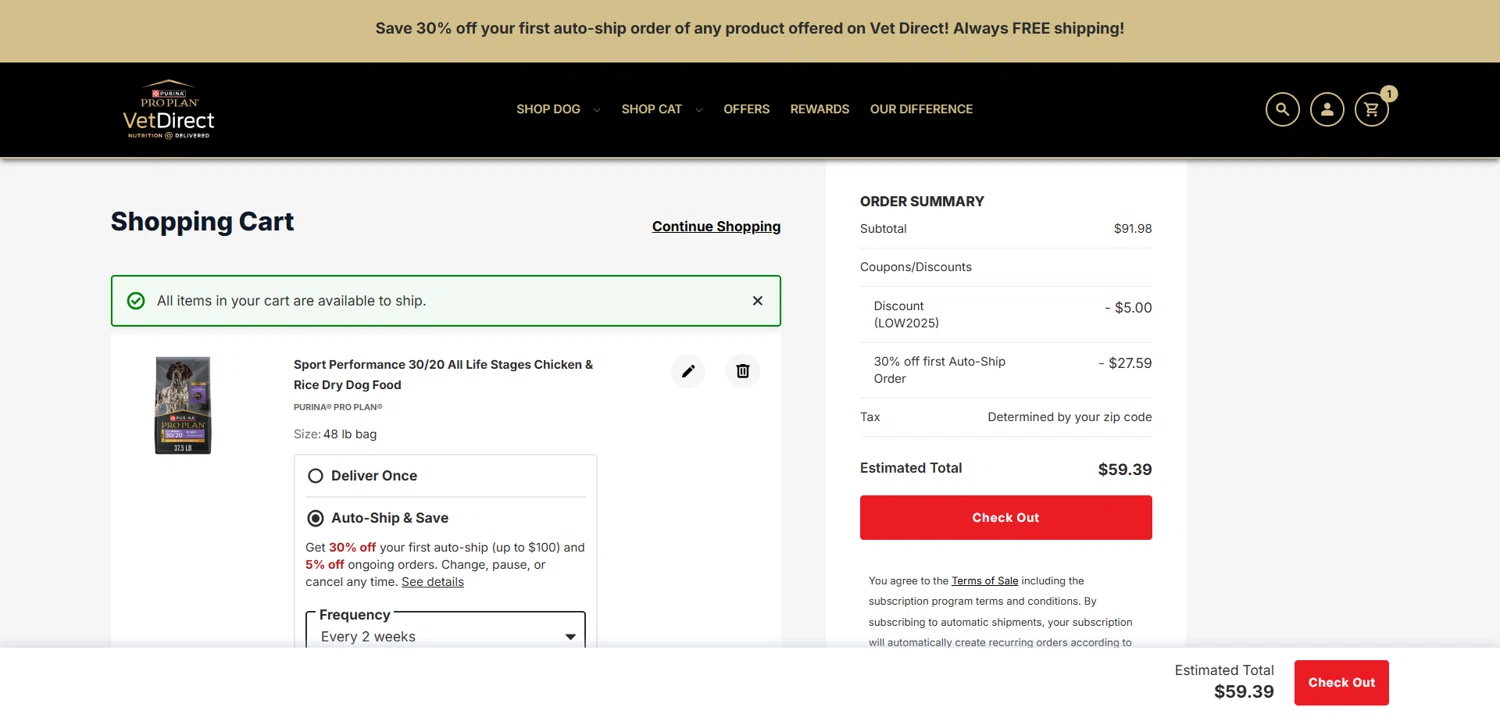1500x718 pixels.
Task: Click the Size: 48 lb bag text
Action: pos(335,434)
